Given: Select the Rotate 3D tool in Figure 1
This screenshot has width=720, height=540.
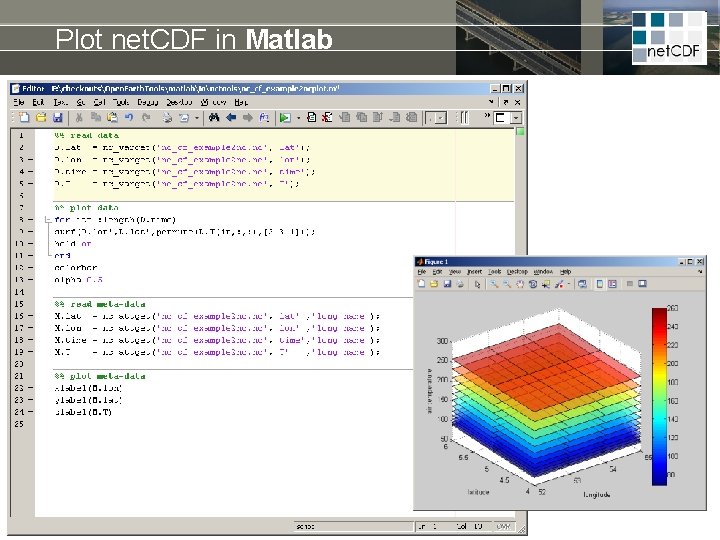Looking at the screenshot, I should (533, 284).
